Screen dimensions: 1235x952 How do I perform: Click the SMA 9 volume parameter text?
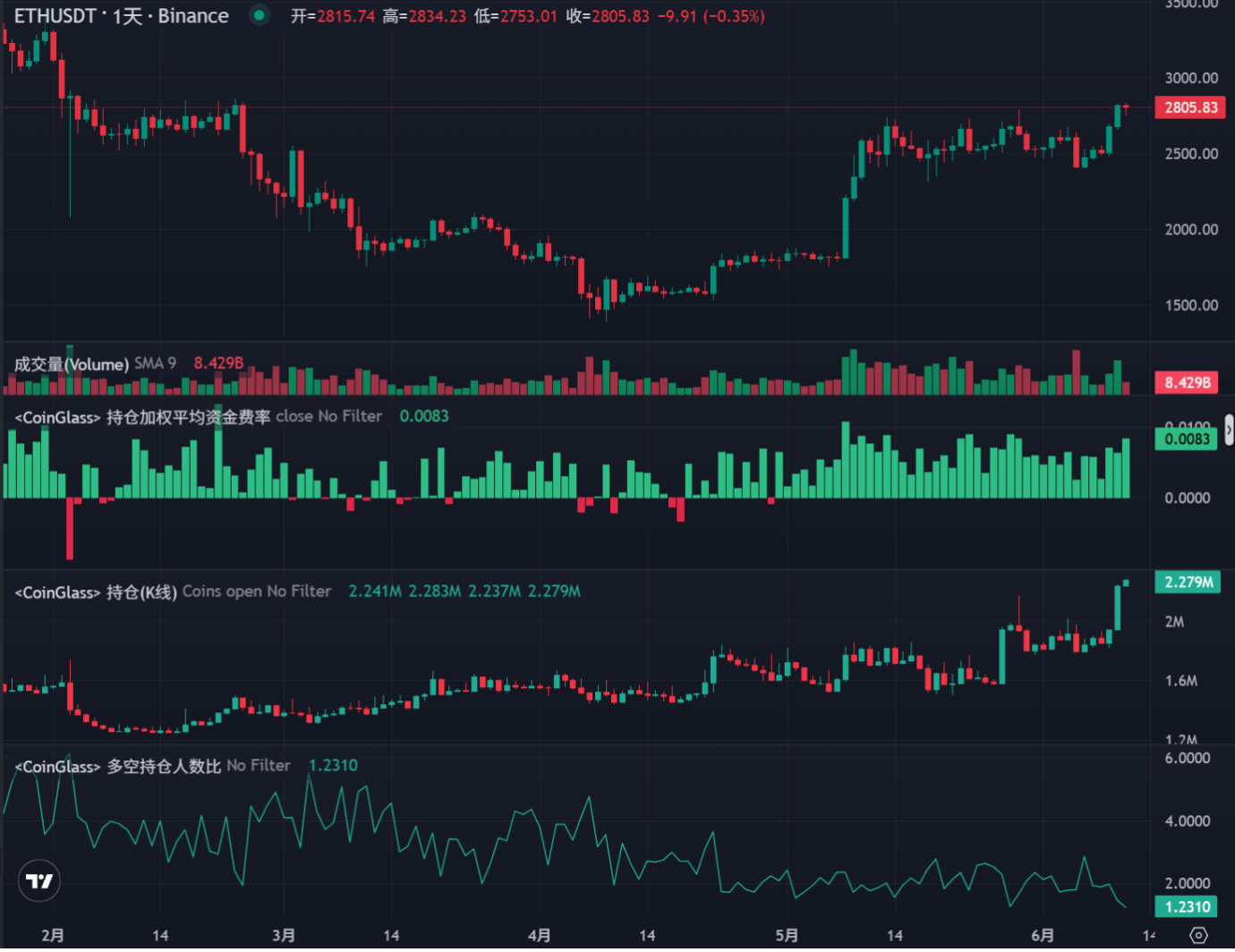click(155, 363)
